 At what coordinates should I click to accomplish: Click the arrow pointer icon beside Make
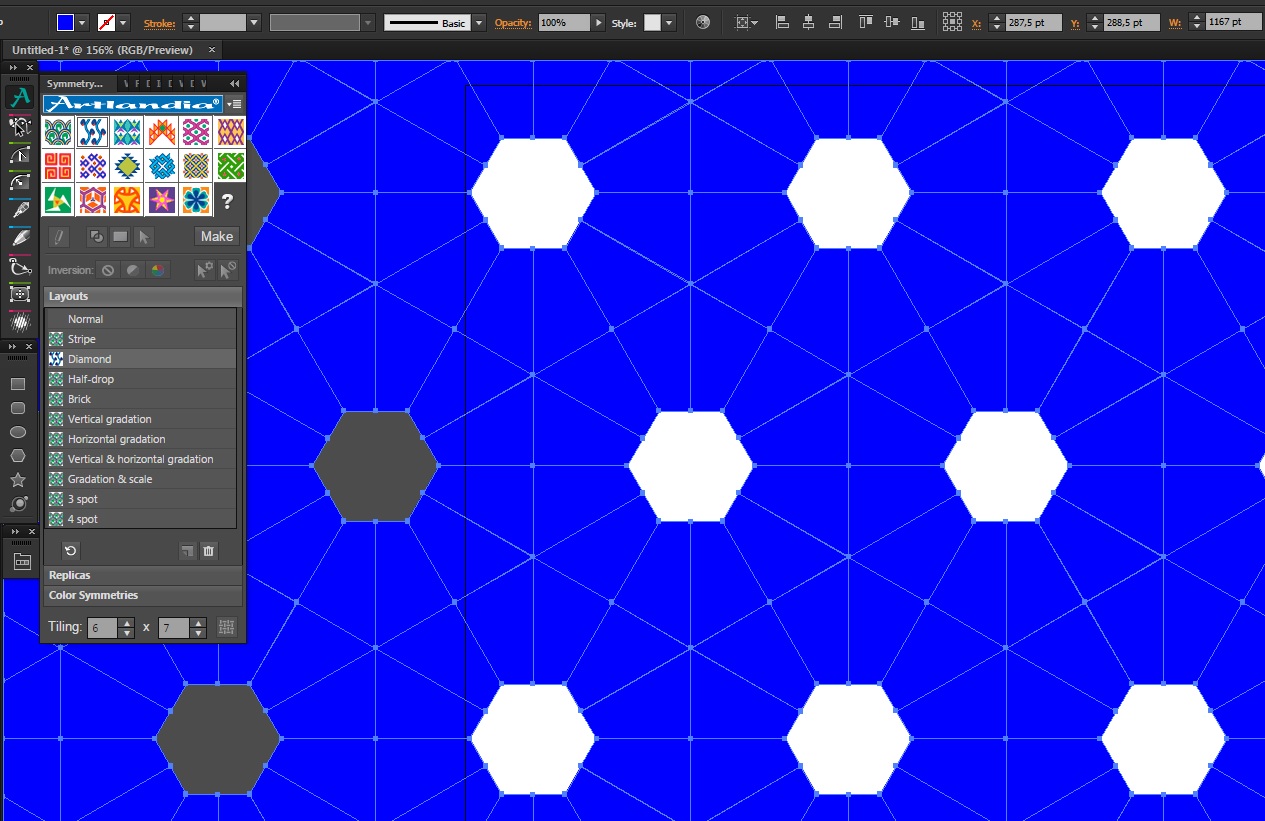tap(143, 237)
